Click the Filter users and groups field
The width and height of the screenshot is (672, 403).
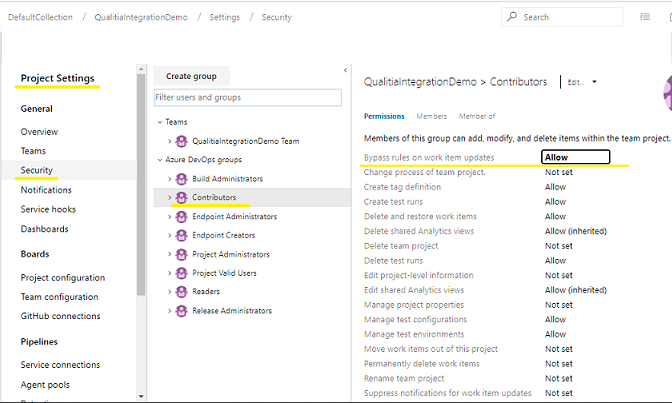click(x=245, y=97)
